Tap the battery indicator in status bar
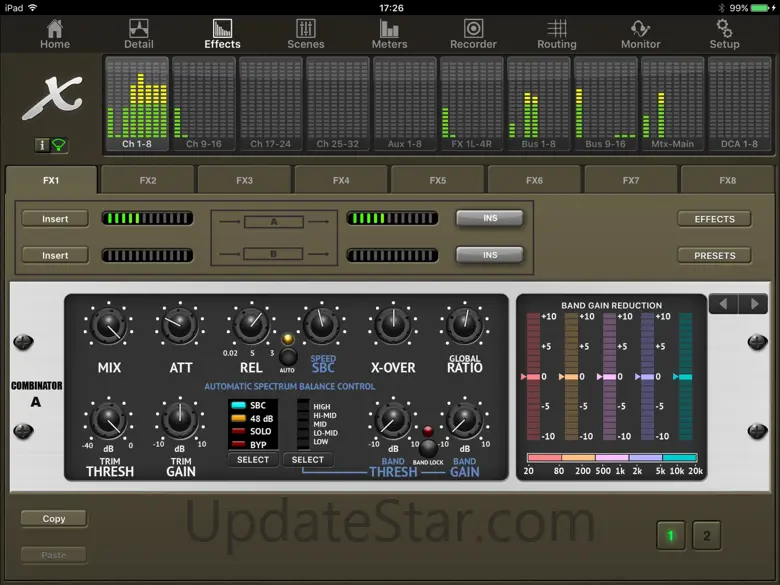The image size is (780, 585). click(760, 8)
